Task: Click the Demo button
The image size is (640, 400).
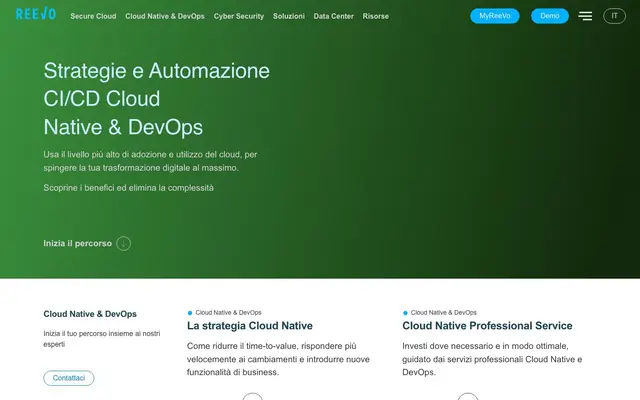Action: pyautogui.click(x=550, y=16)
